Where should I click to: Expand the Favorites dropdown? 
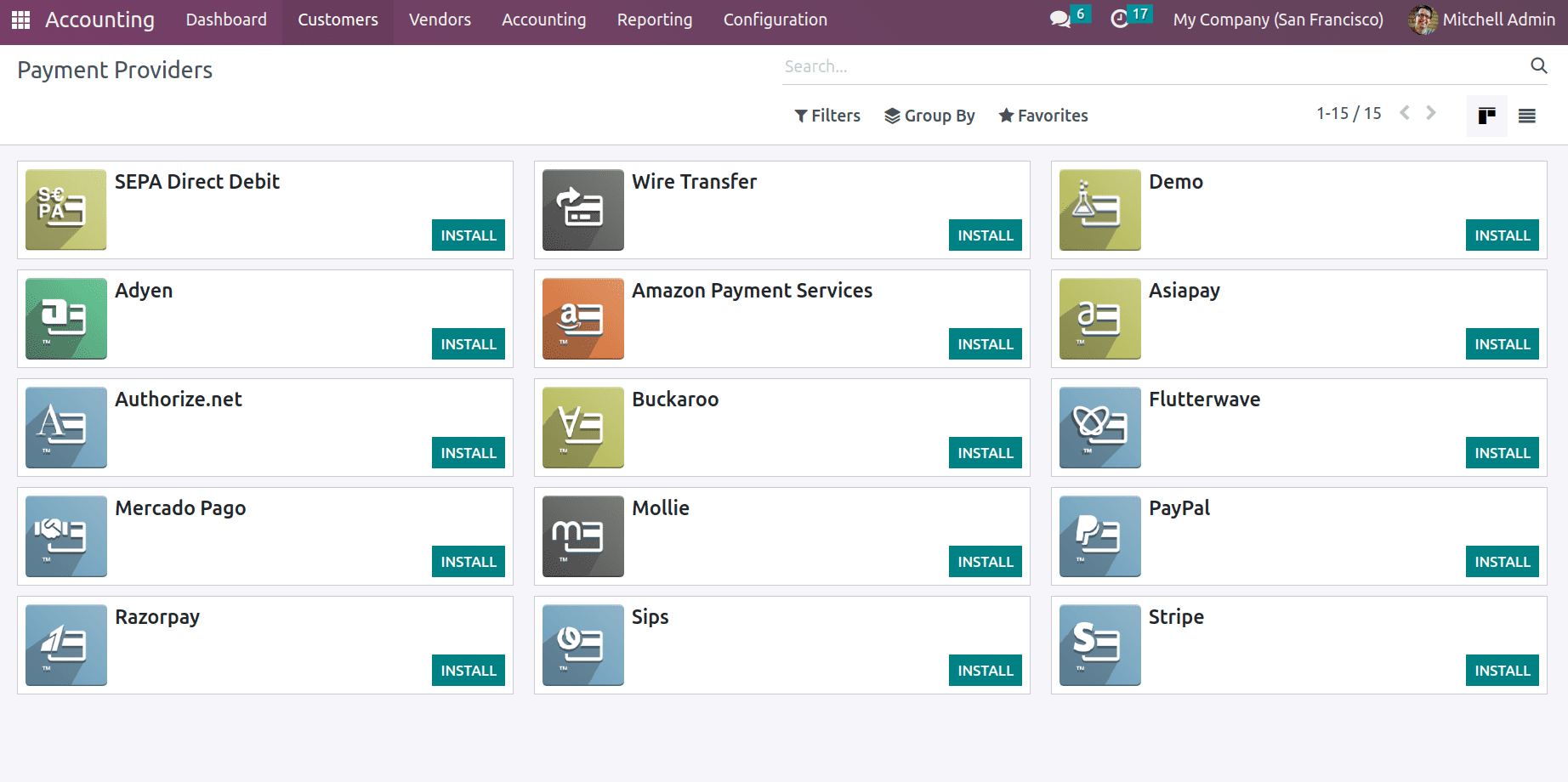(x=1043, y=116)
